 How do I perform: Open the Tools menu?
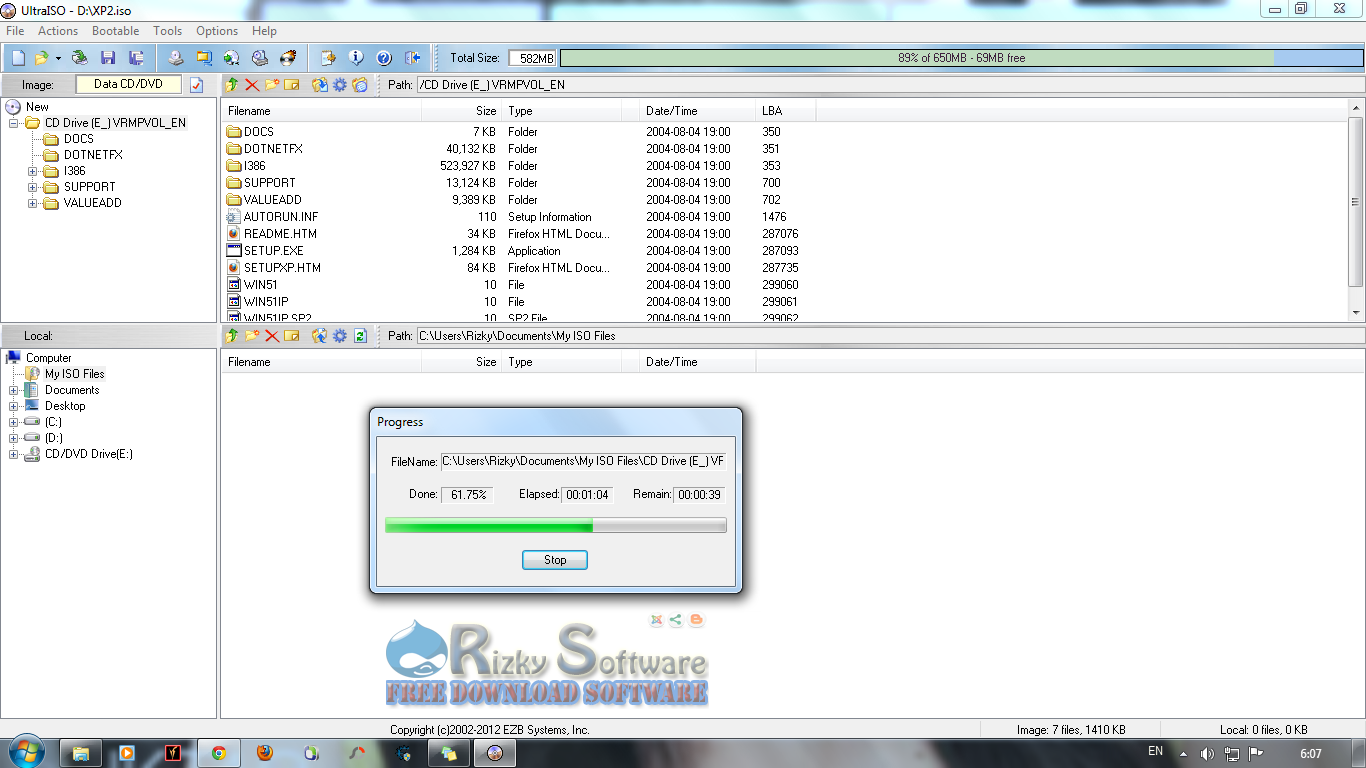(x=168, y=31)
